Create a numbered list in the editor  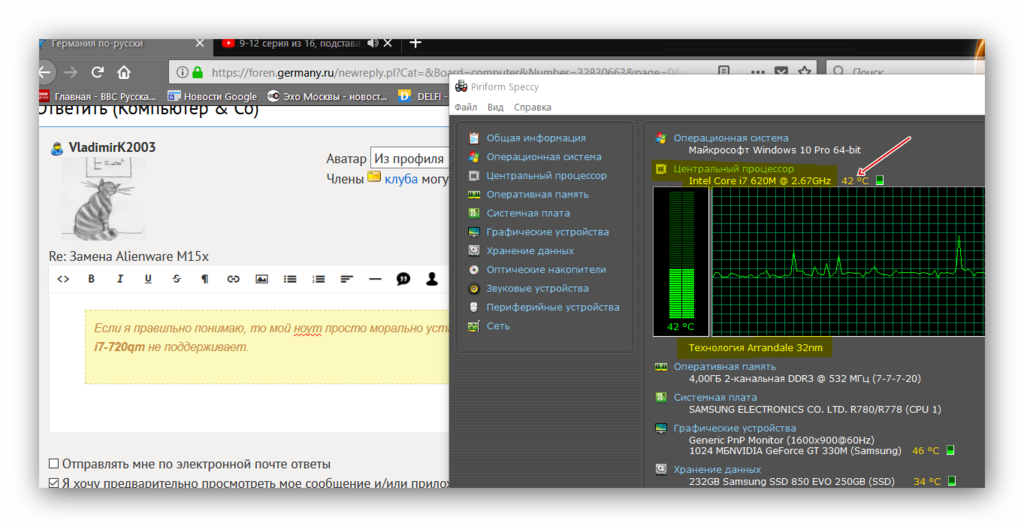319,279
